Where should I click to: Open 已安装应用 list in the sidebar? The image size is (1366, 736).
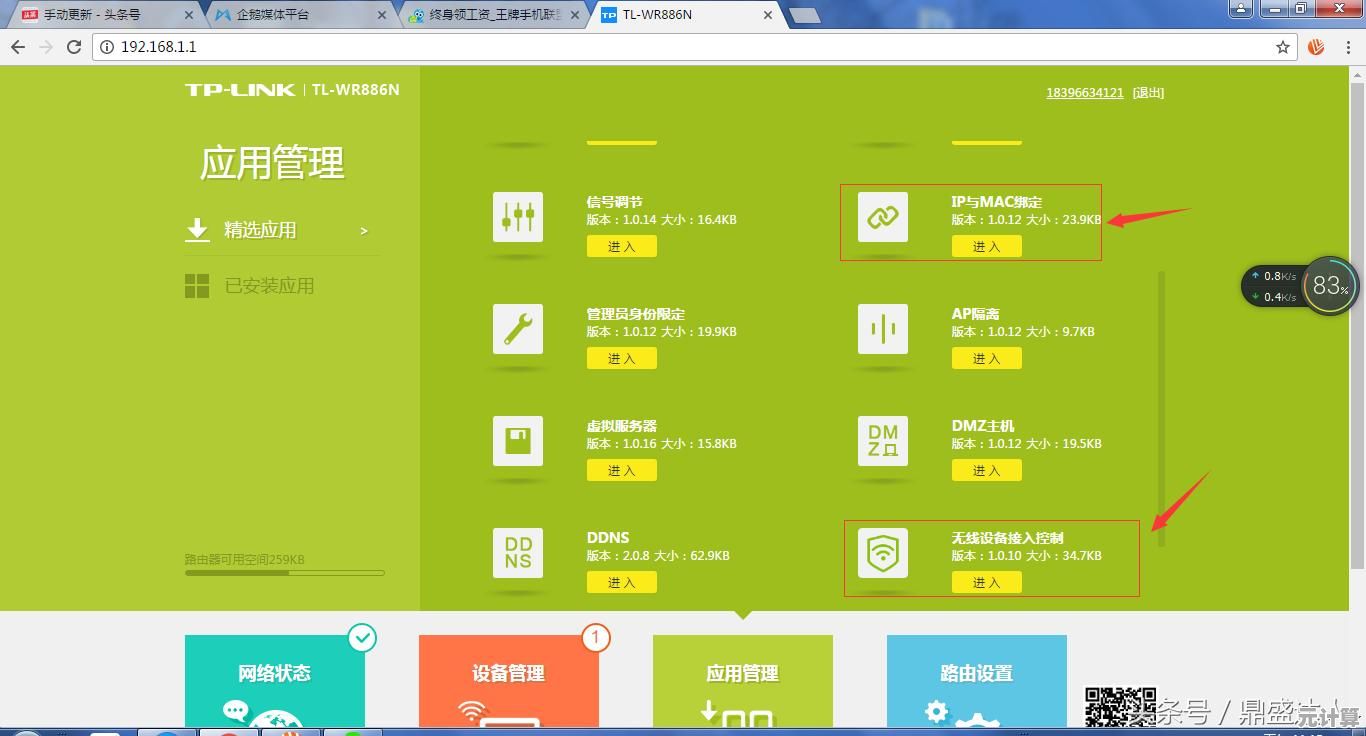pyautogui.click(x=268, y=286)
